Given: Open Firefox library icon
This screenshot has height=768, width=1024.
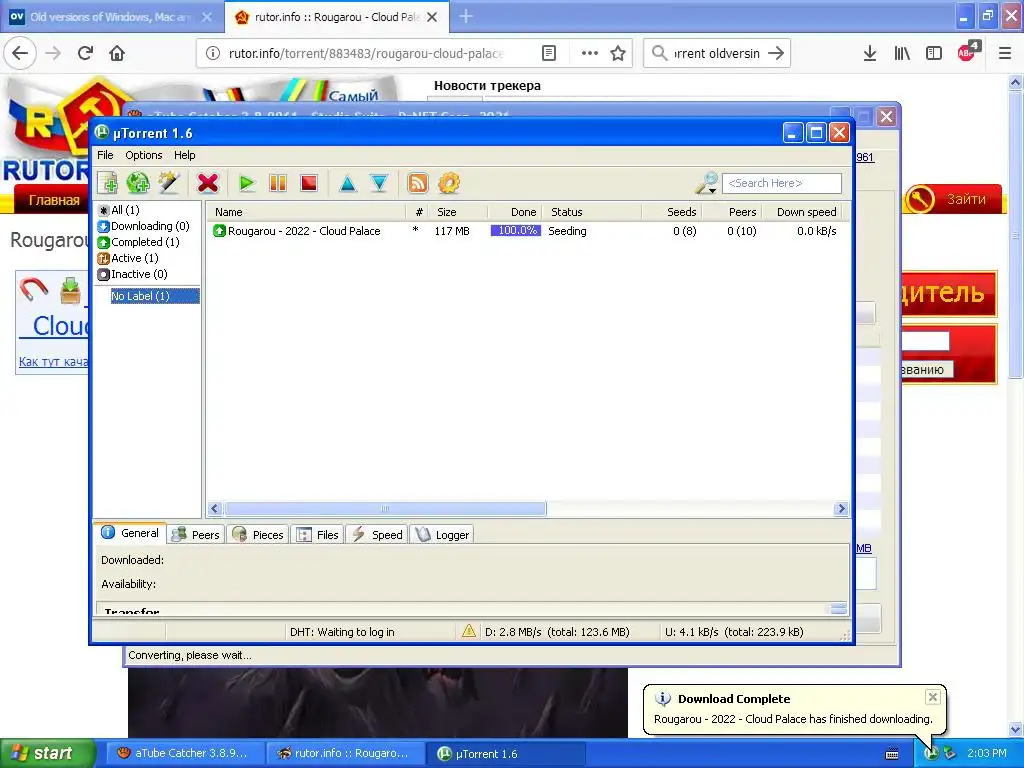Looking at the screenshot, I should point(902,54).
